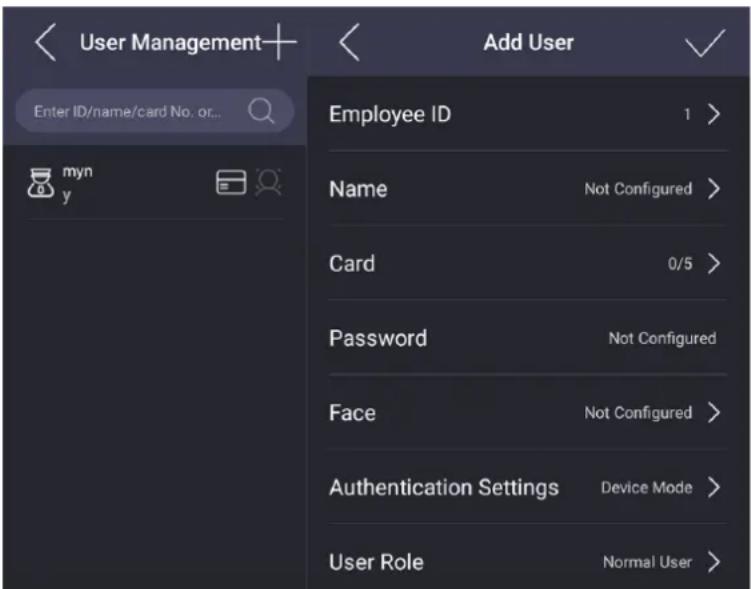The height and width of the screenshot is (589, 751).
Task: Click the User Management title
Action: pyautogui.click(x=171, y=43)
